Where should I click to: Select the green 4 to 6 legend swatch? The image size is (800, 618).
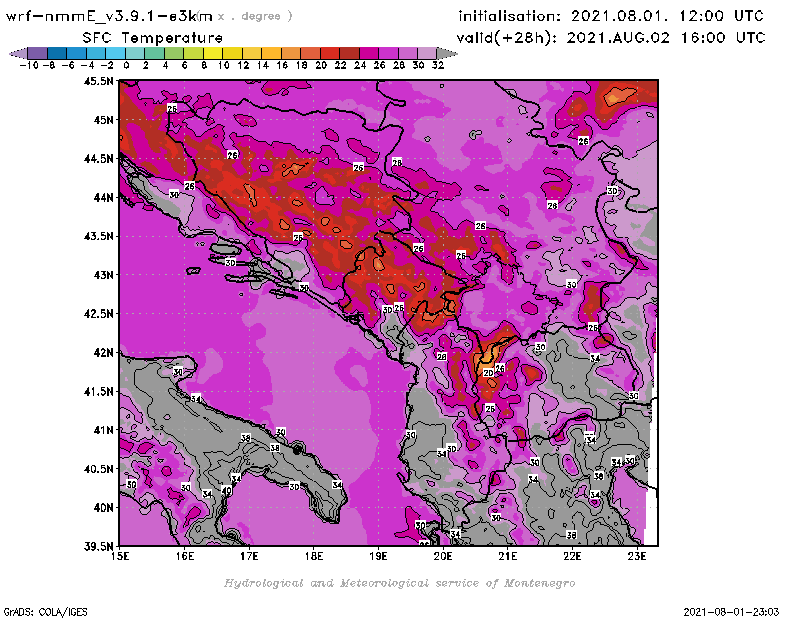173,53
